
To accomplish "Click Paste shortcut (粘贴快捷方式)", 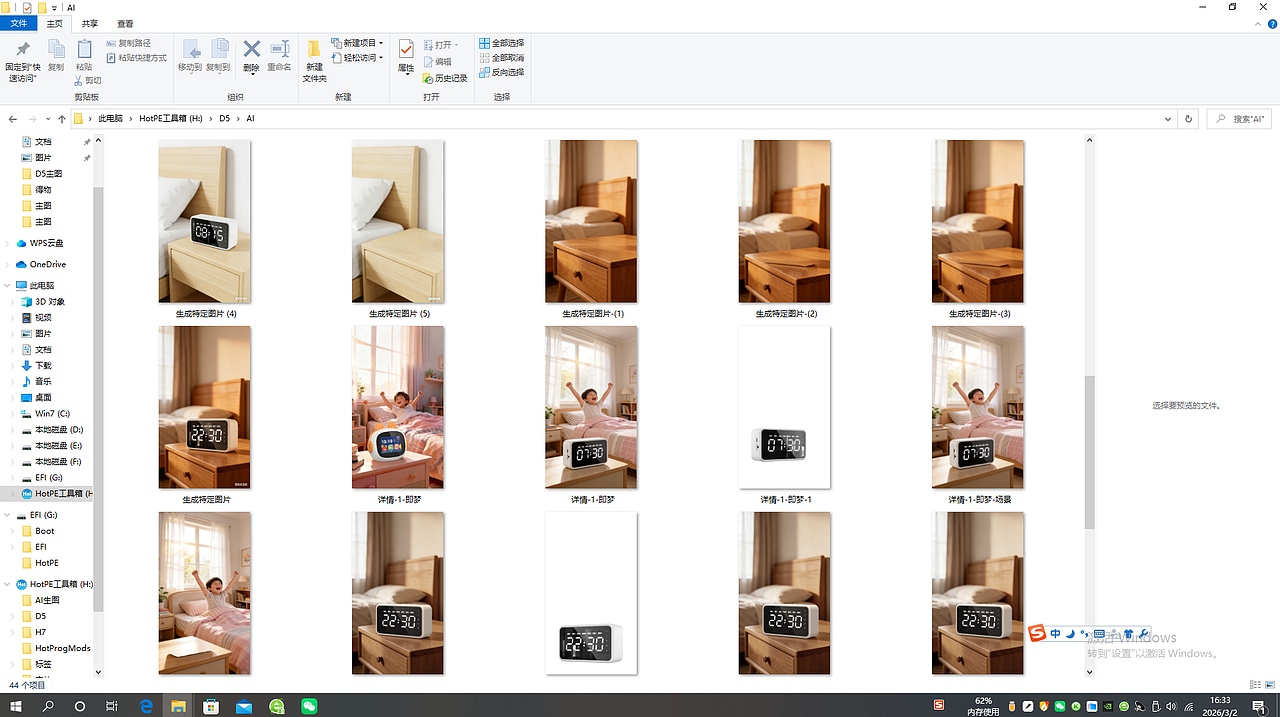I will click(x=136, y=58).
